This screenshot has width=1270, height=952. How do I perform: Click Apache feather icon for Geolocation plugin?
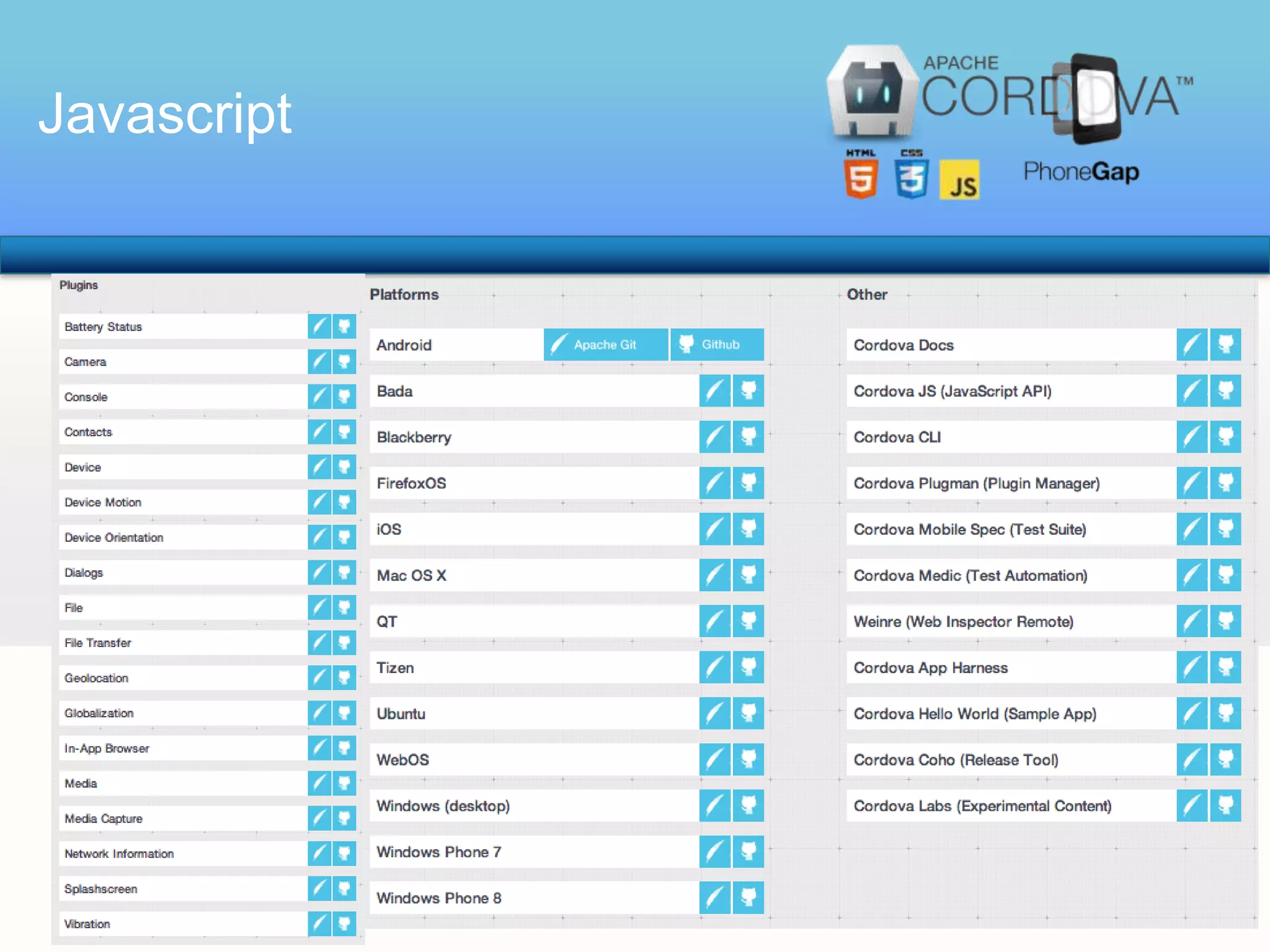tap(319, 677)
